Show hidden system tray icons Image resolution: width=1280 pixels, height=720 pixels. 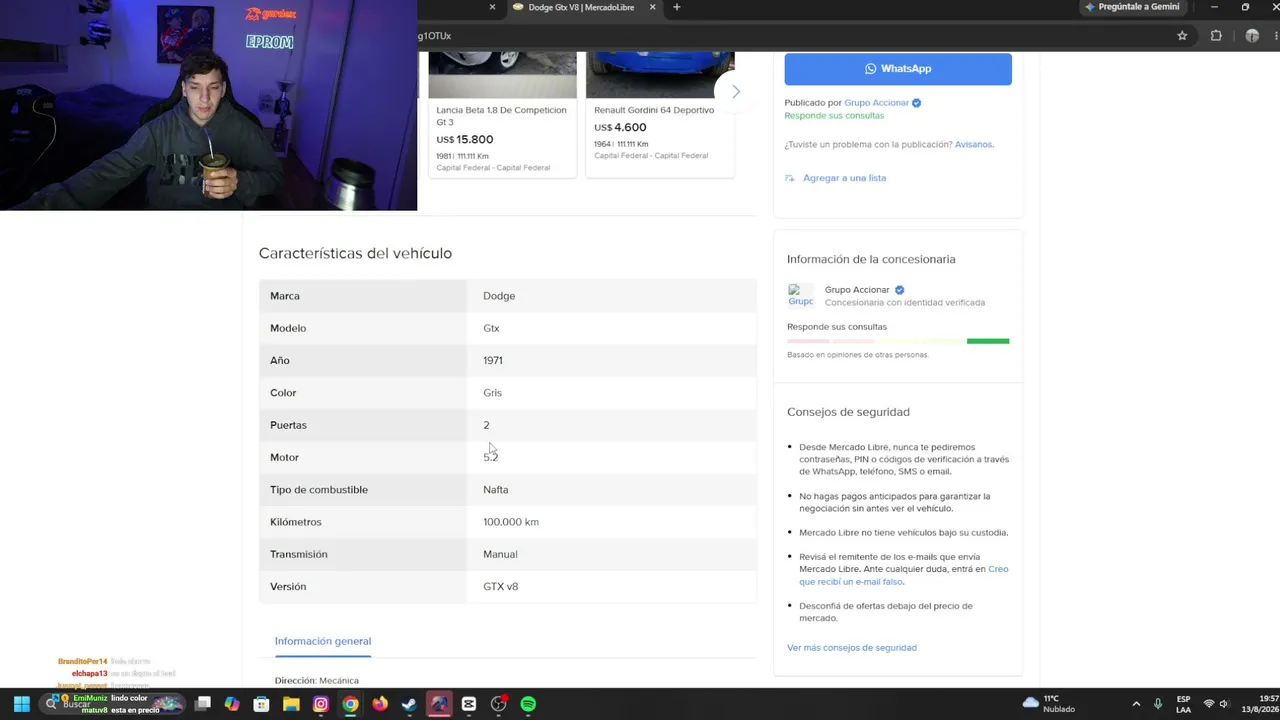coord(1136,704)
